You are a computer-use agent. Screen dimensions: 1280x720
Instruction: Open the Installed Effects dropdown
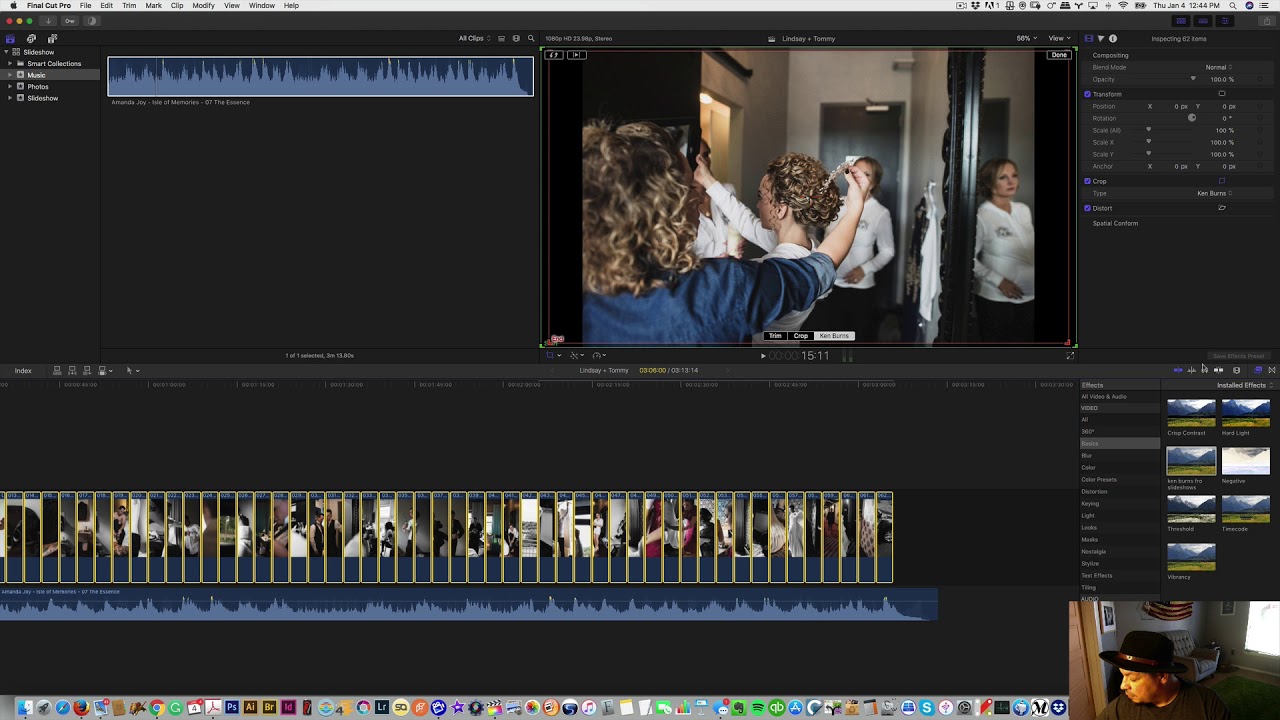pos(1243,385)
